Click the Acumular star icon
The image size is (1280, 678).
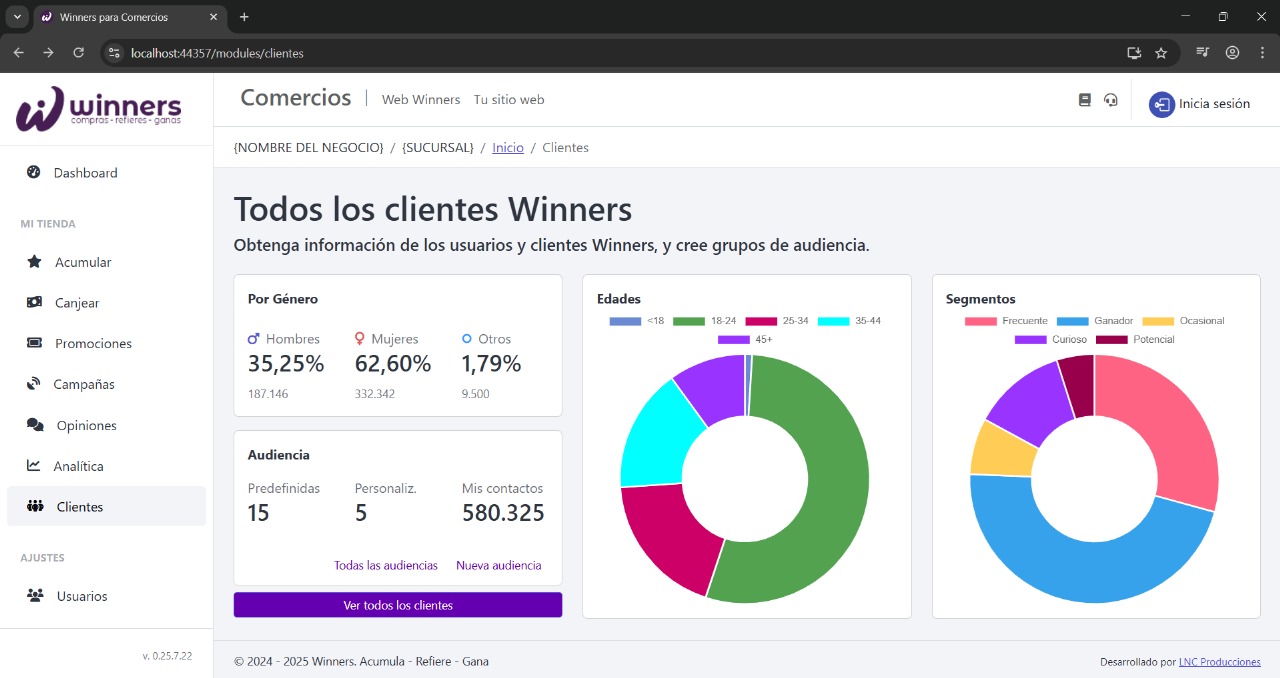coord(34,262)
